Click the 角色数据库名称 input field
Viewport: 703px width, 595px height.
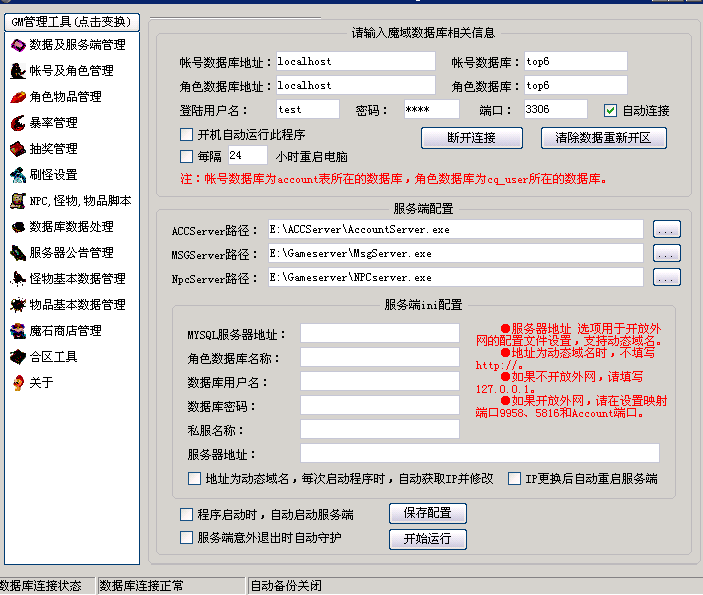pos(380,357)
